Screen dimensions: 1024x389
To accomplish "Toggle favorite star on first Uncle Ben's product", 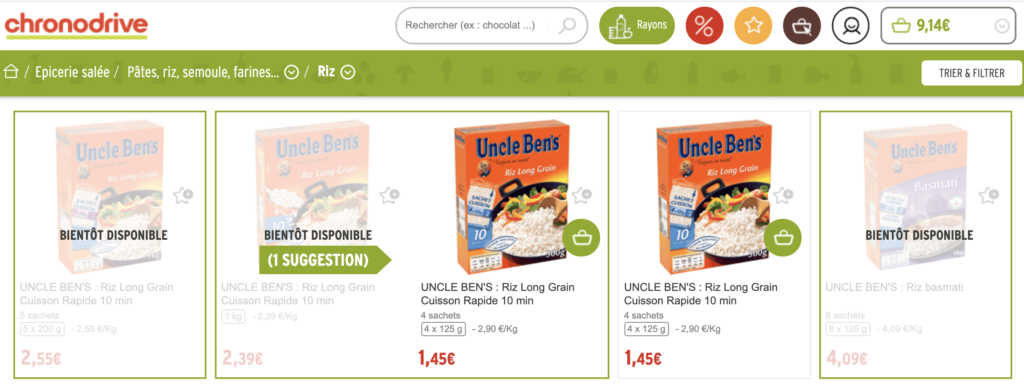I will point(183,194).
